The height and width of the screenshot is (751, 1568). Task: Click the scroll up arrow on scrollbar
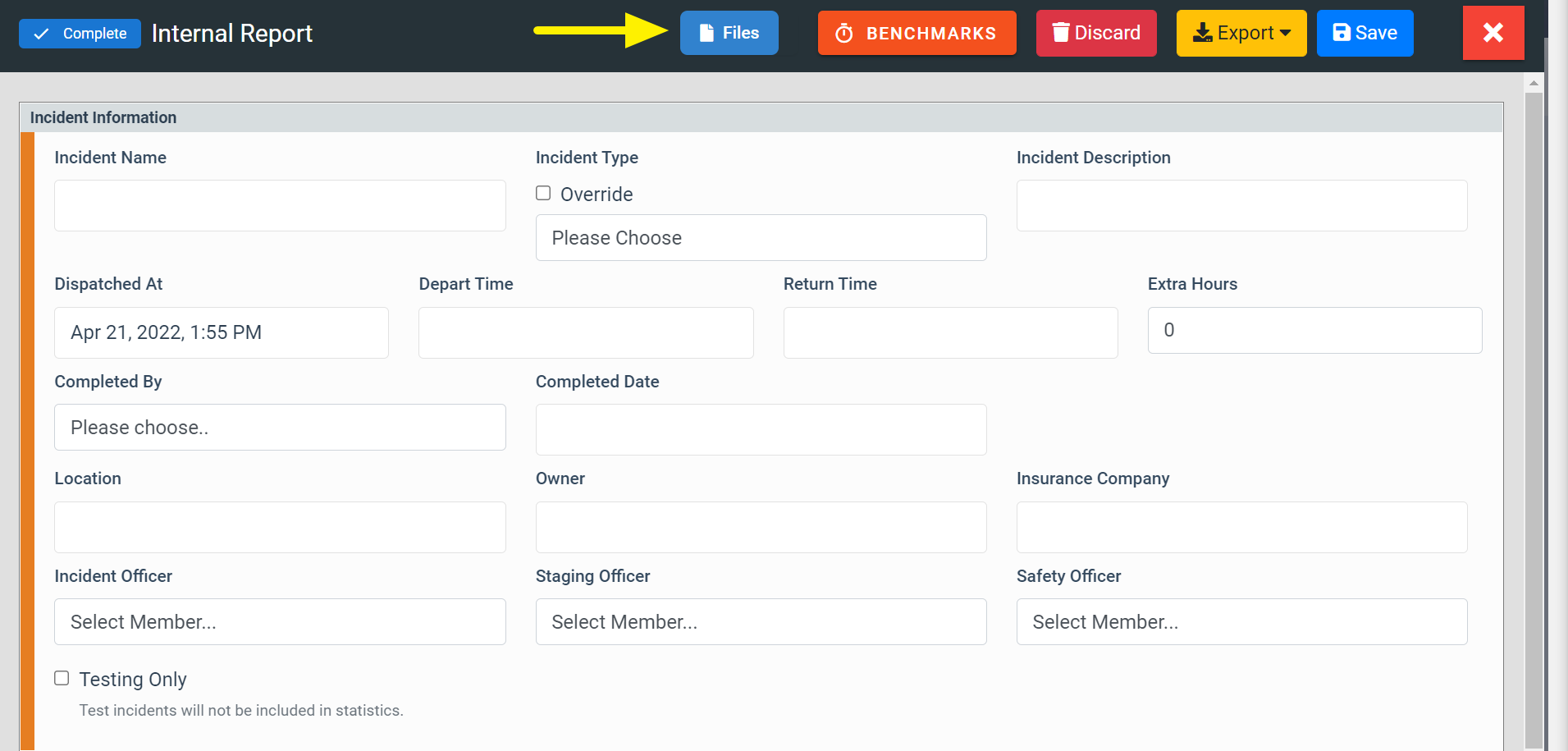(1534, 83)
